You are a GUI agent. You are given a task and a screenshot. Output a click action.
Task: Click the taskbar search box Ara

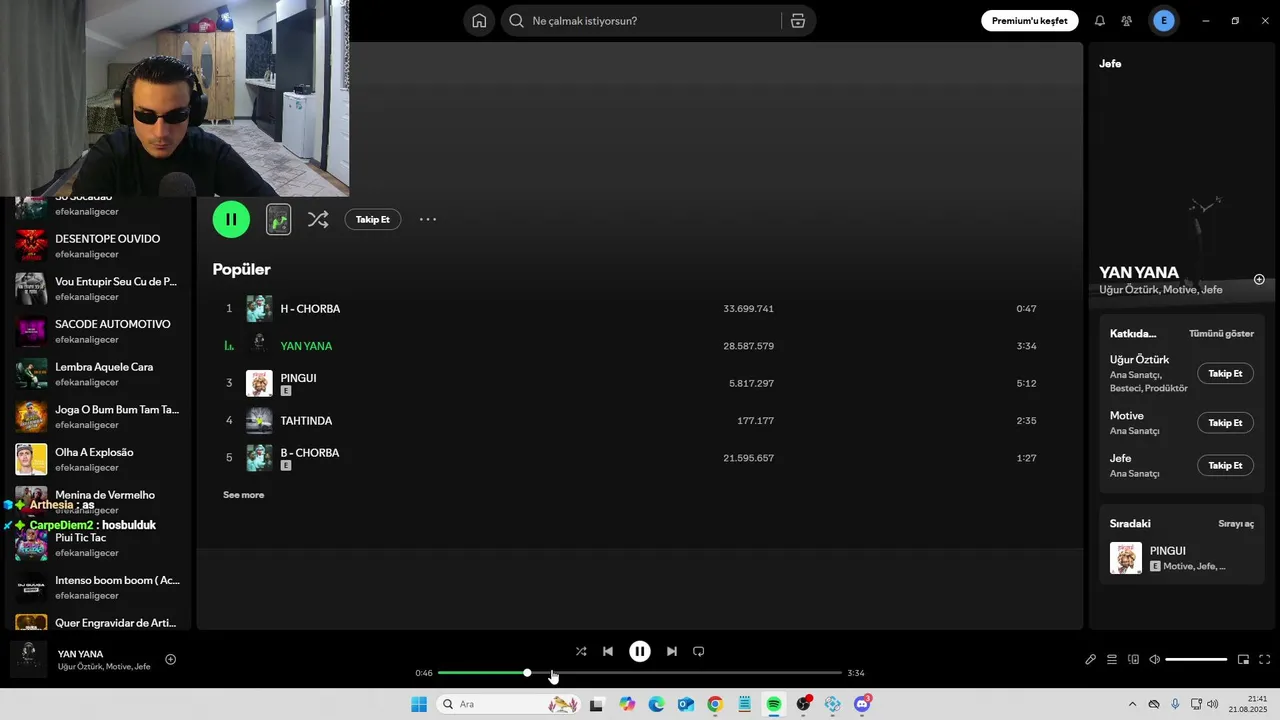508,704
